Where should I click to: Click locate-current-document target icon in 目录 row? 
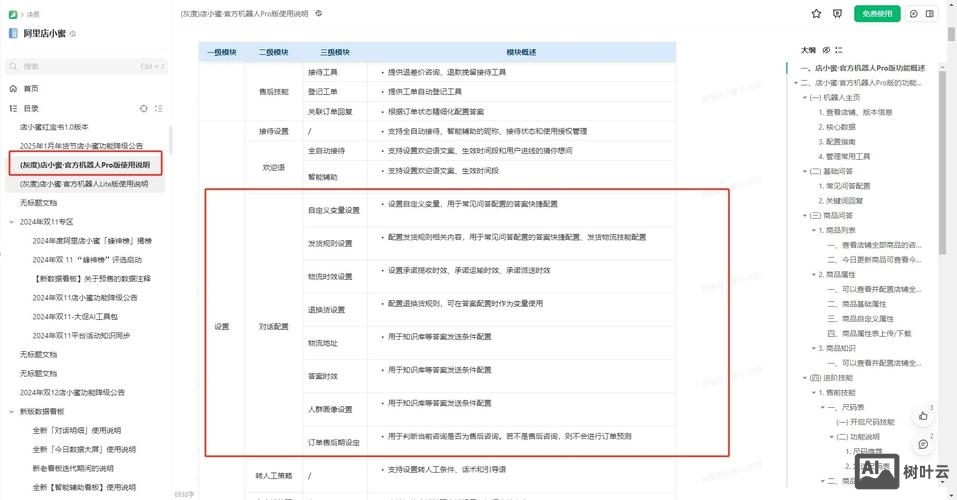[143, 108]
